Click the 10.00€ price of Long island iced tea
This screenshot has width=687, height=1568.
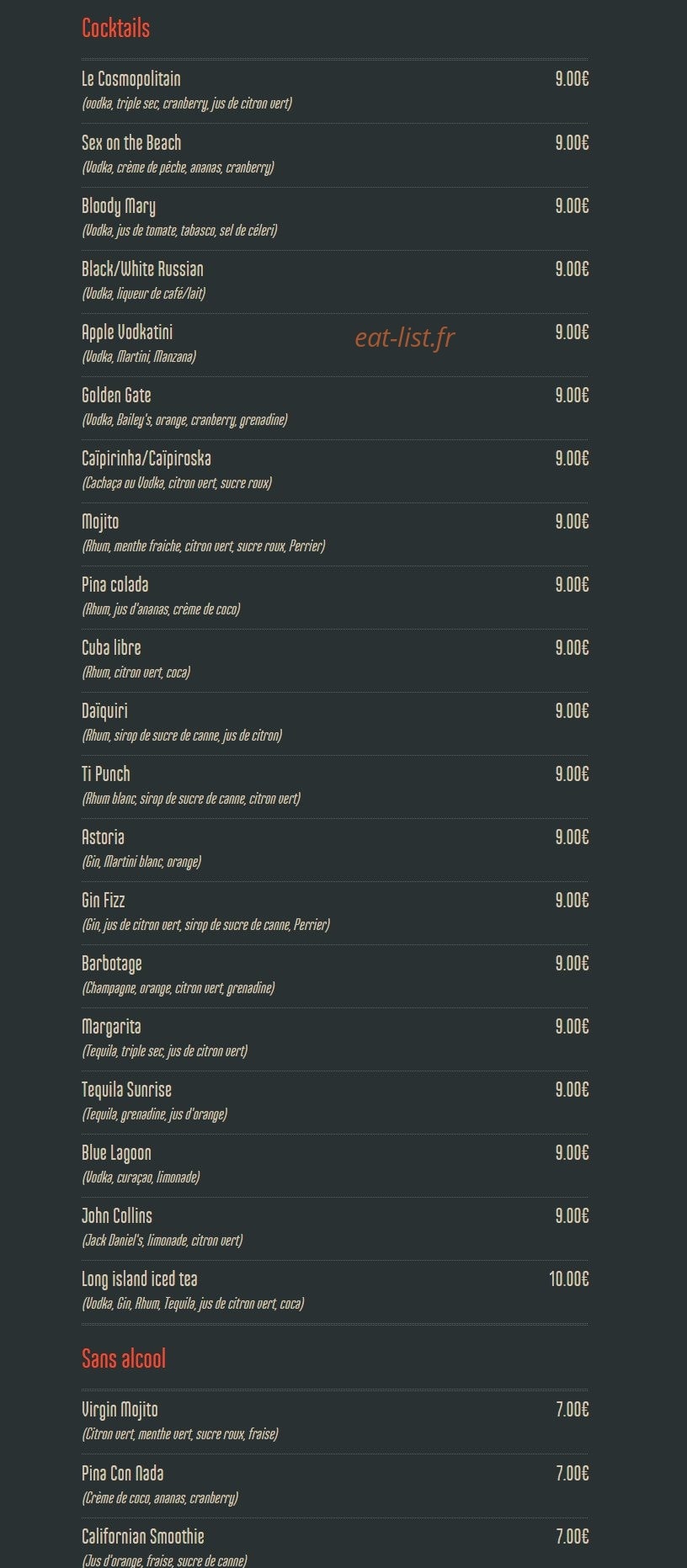point(569,1279)
